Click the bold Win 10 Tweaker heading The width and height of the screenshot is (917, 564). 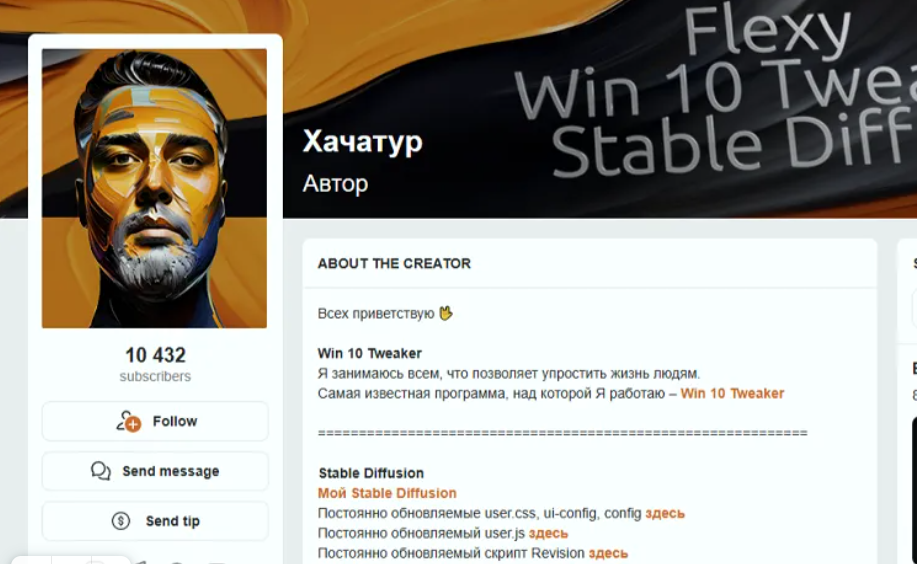tap(370, 353)
